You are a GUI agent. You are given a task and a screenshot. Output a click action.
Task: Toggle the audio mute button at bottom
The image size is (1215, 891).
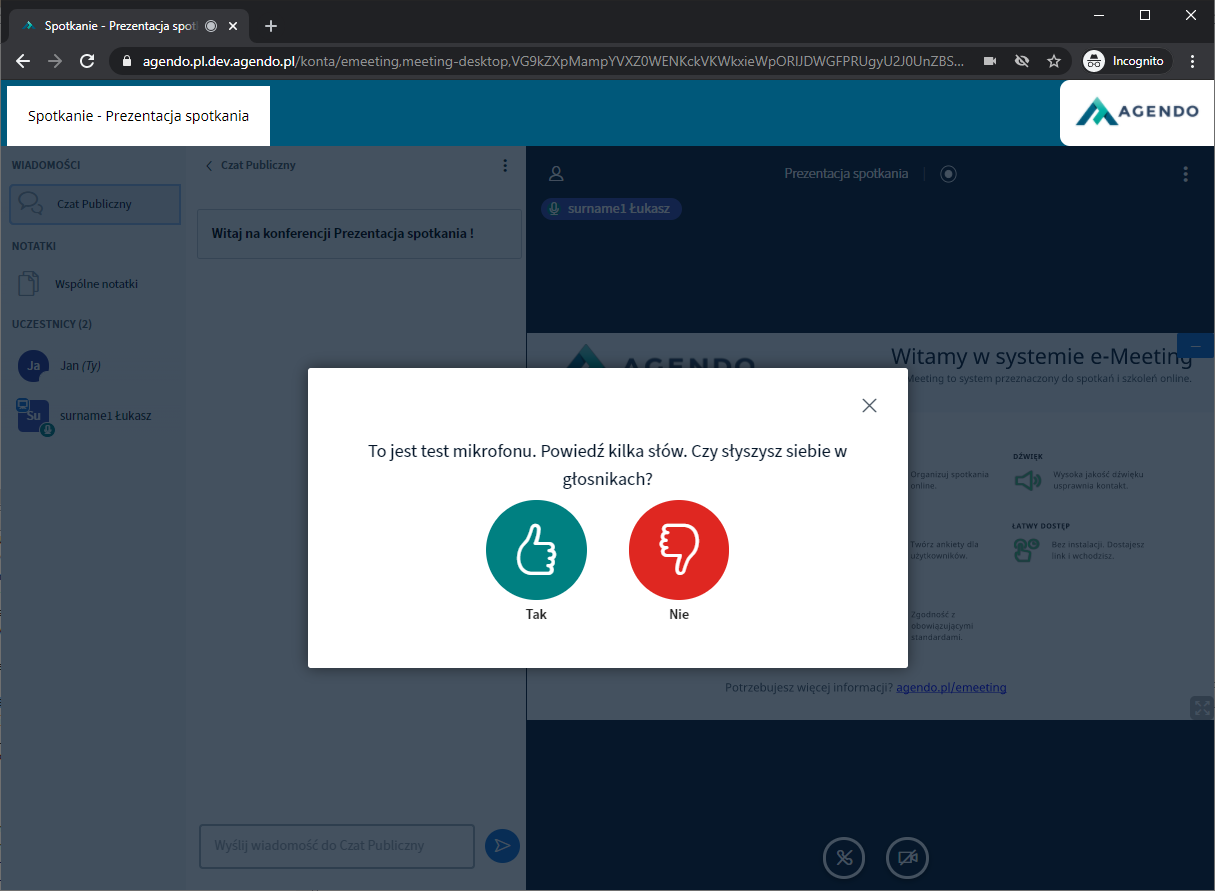844,857
